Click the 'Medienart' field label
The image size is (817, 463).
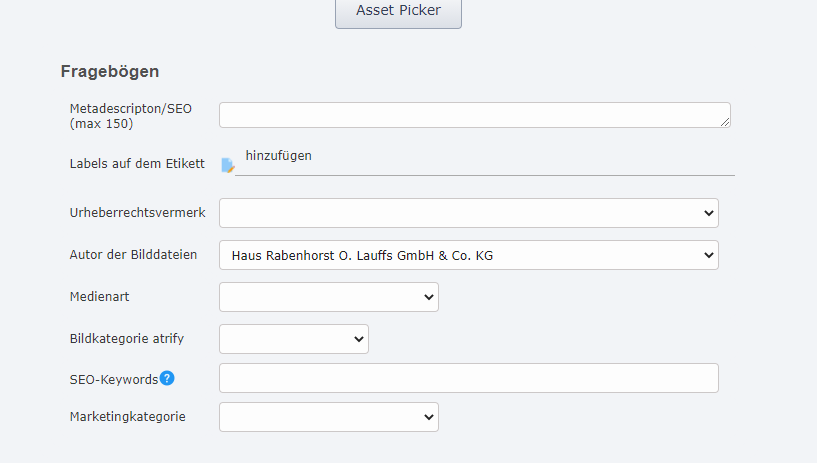(100, 297)
